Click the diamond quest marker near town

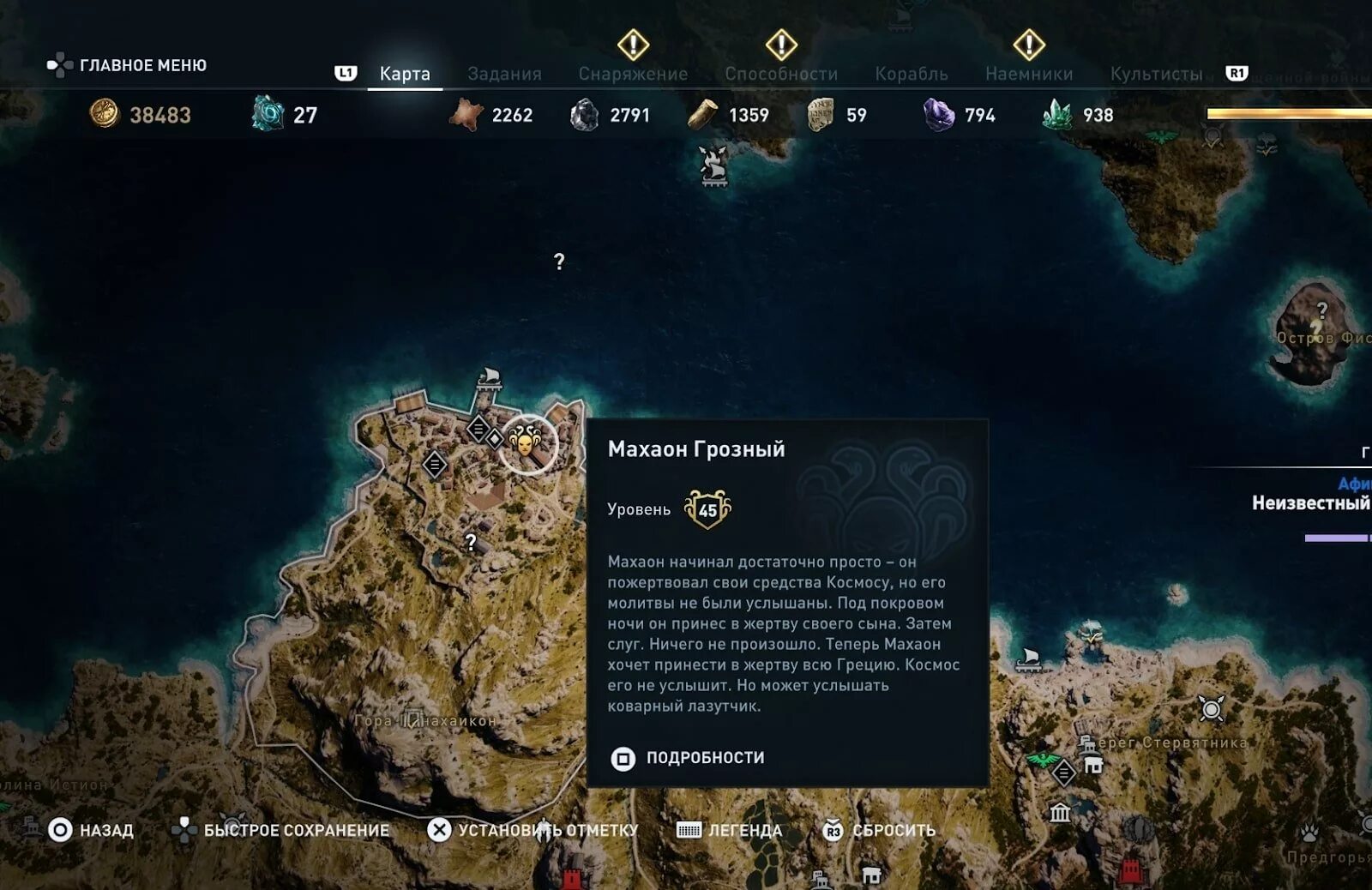pos(495,439)
